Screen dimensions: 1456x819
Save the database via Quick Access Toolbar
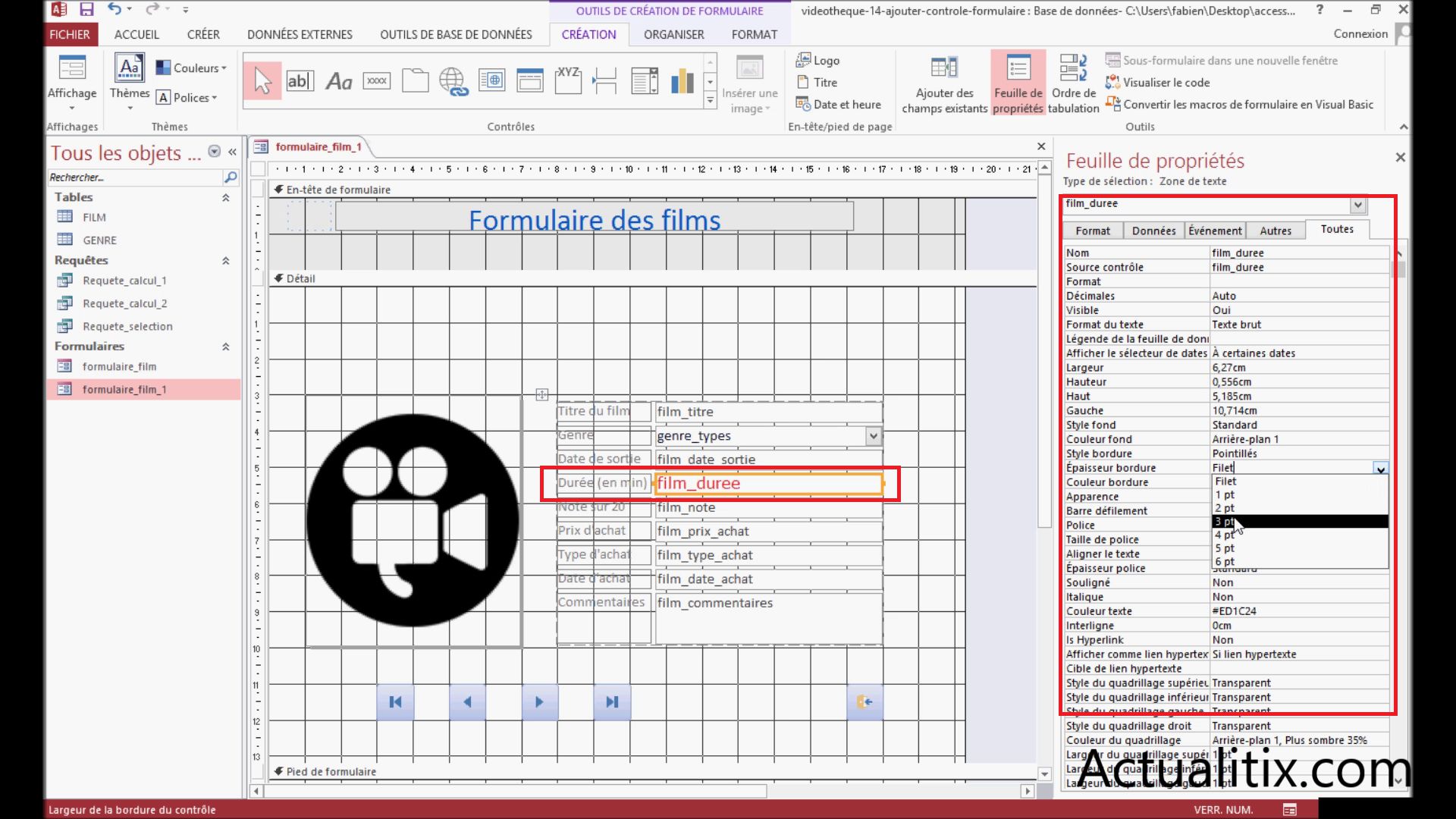[x=86, y=10]
